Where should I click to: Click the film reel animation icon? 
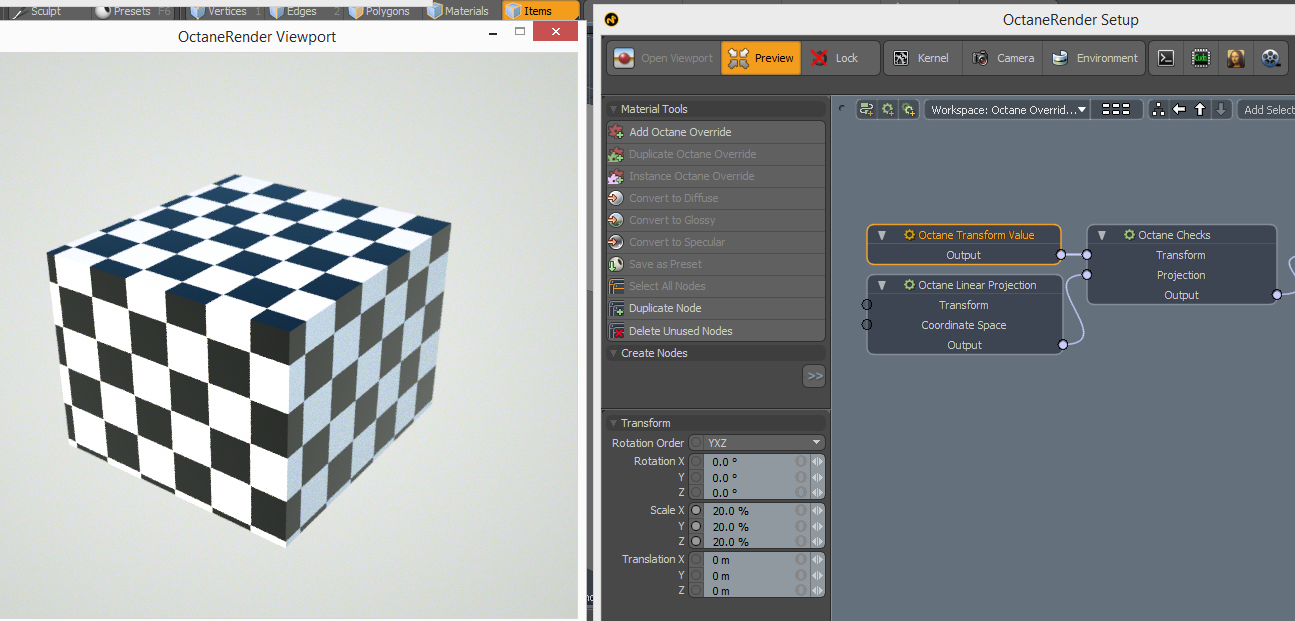(1270, 58)
